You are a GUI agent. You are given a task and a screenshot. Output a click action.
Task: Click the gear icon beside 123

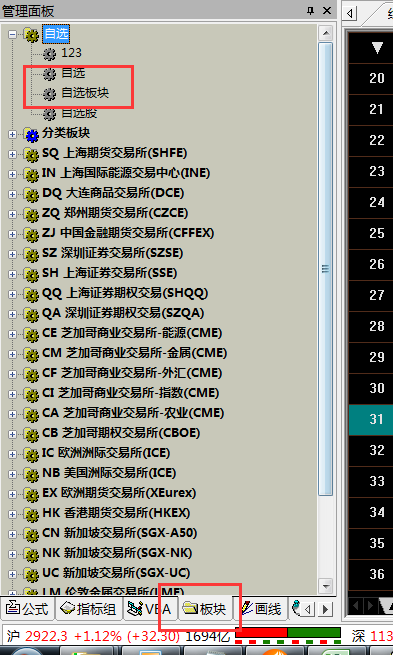point(49,53)
